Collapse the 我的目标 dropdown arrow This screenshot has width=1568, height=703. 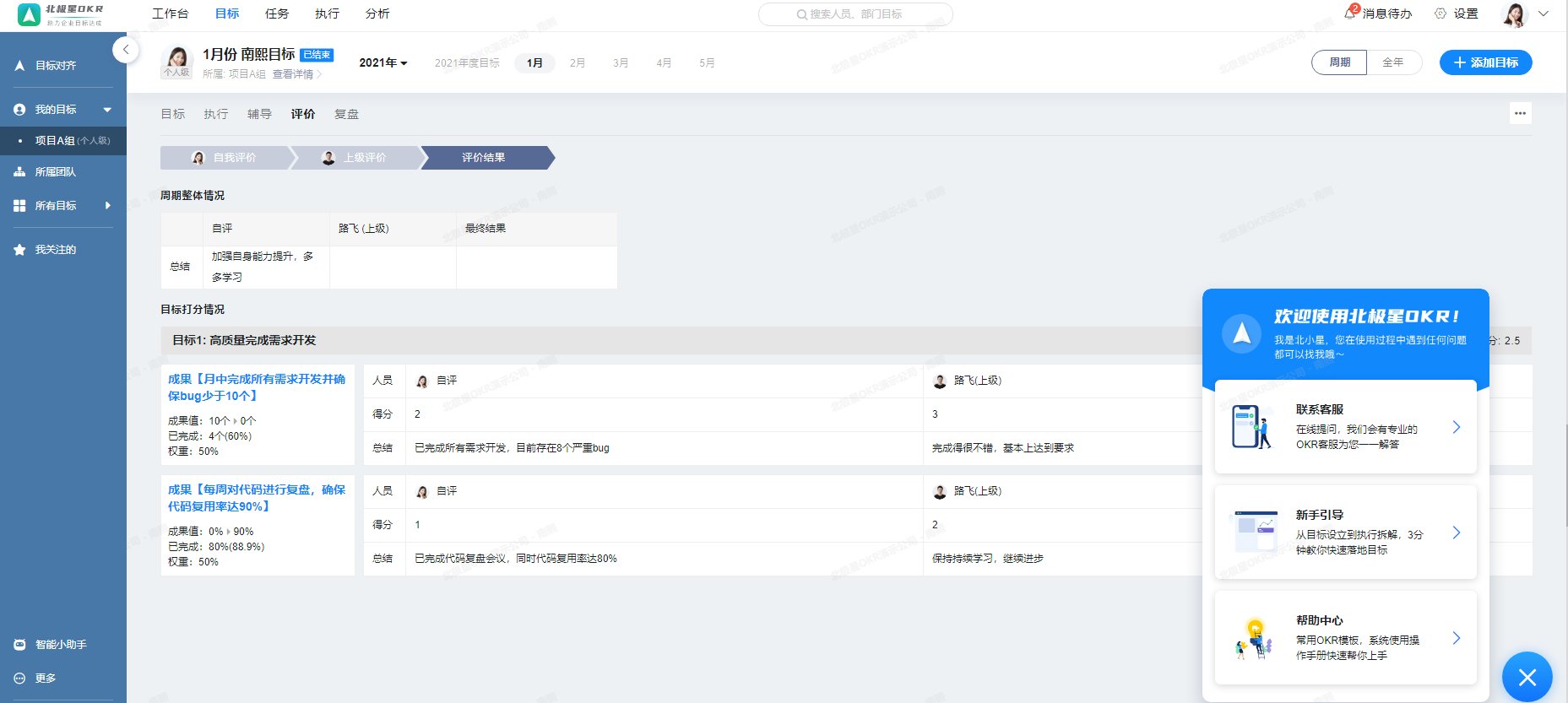[x=107, y=110]
